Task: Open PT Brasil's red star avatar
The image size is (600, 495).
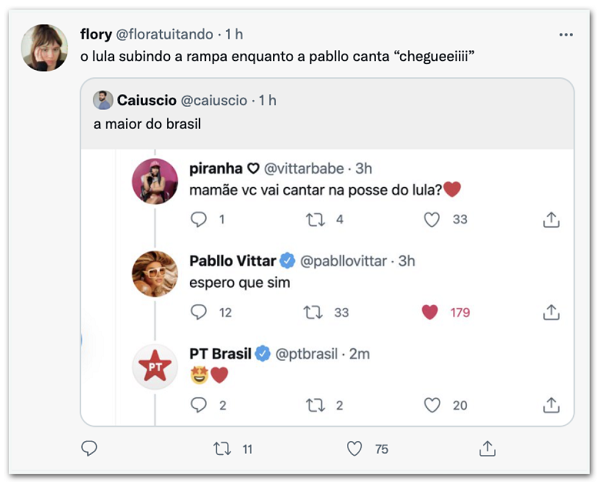Action: pos(155,369)
